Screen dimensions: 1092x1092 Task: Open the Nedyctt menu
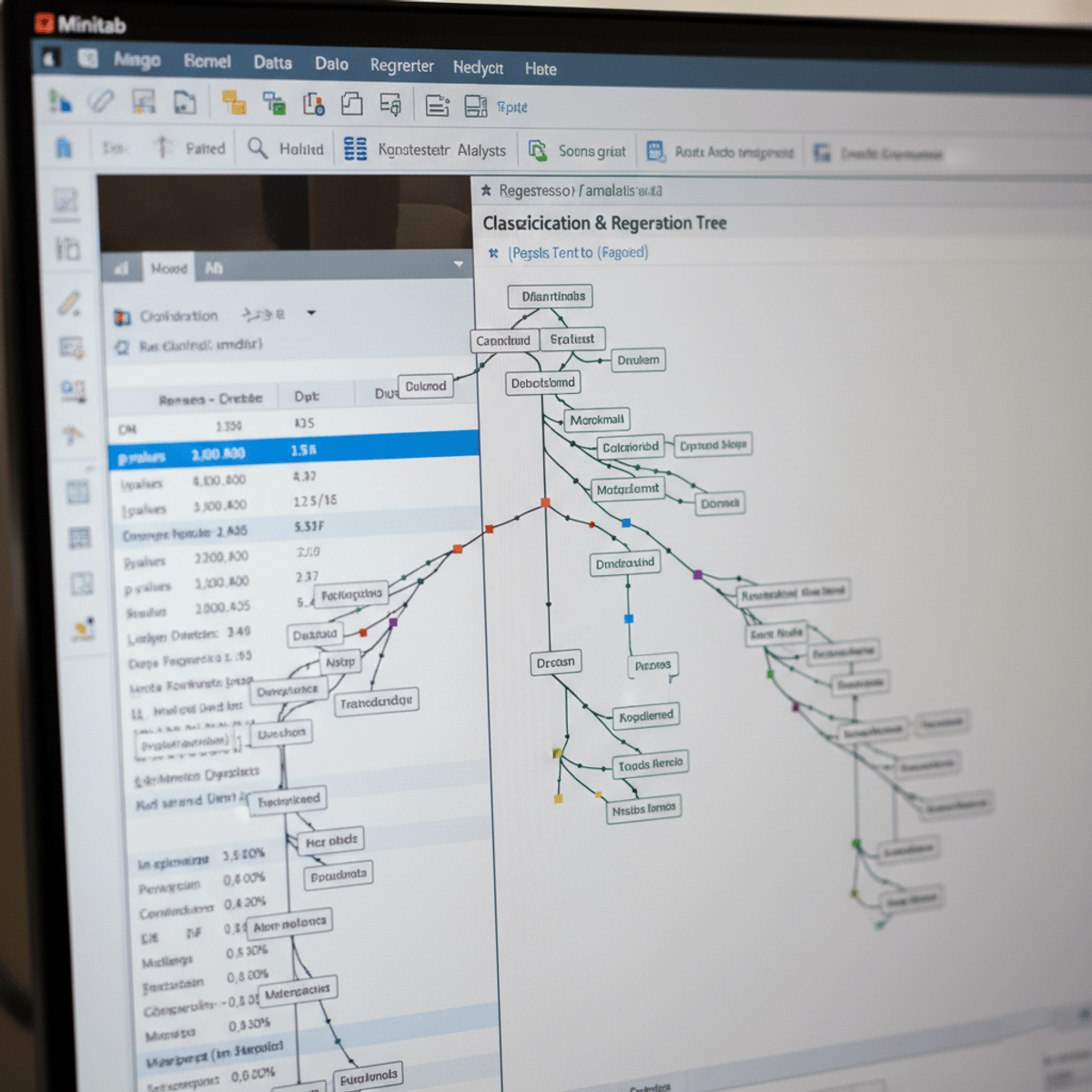point(479,67)
